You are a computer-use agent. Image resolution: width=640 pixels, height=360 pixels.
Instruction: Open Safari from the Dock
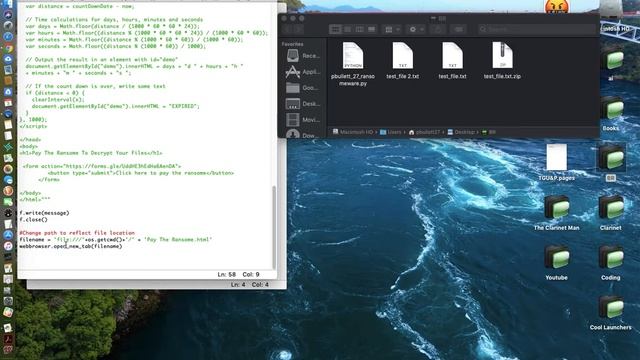(8, 36)
